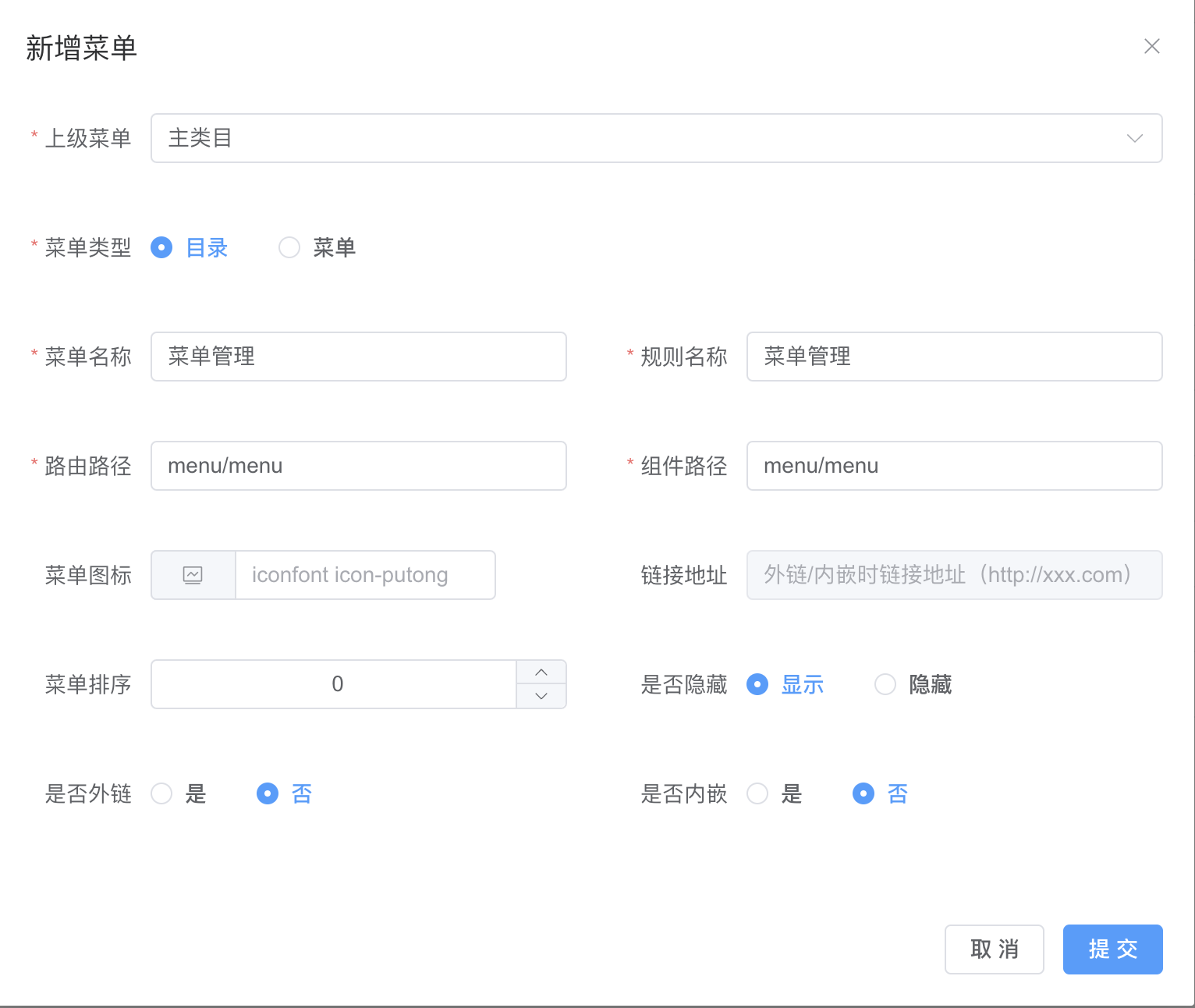The width and height of the screenshot is (1195, 1008).
Task: Click the 菜单排序 field label
Action: [88, 684]
